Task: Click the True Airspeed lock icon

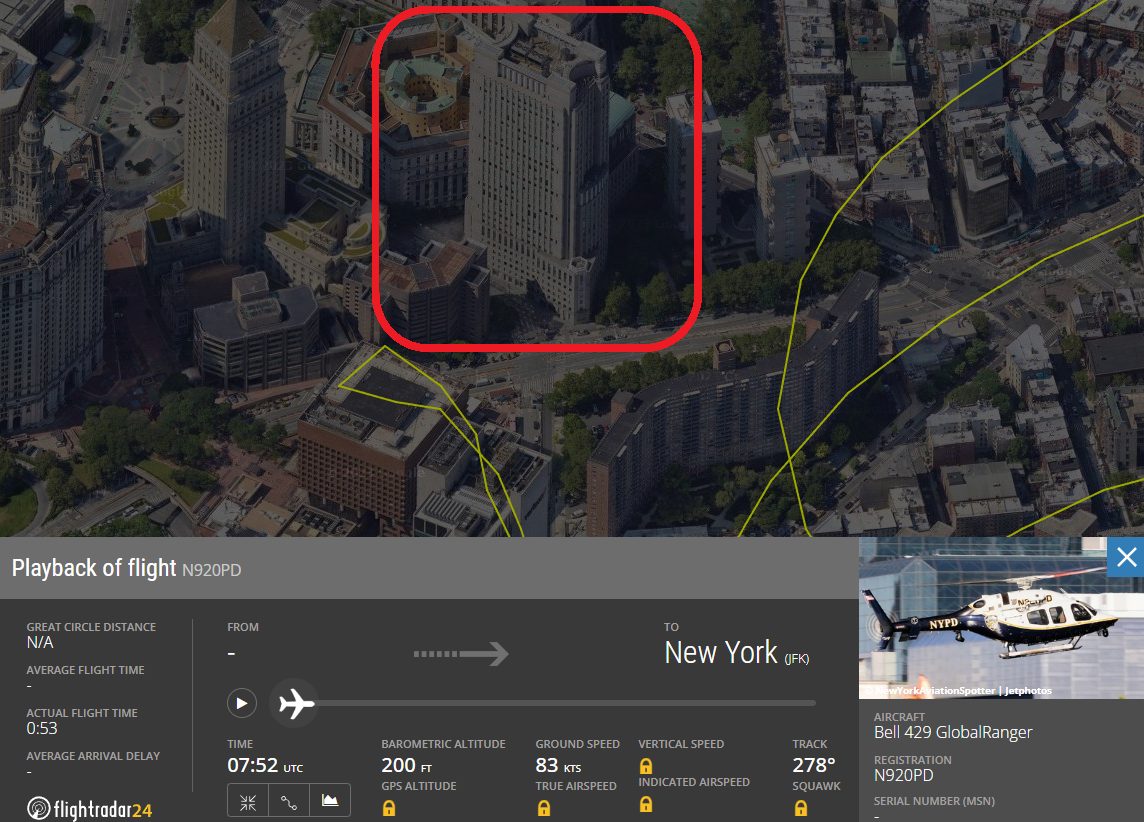Action: [x=543, y=807]
